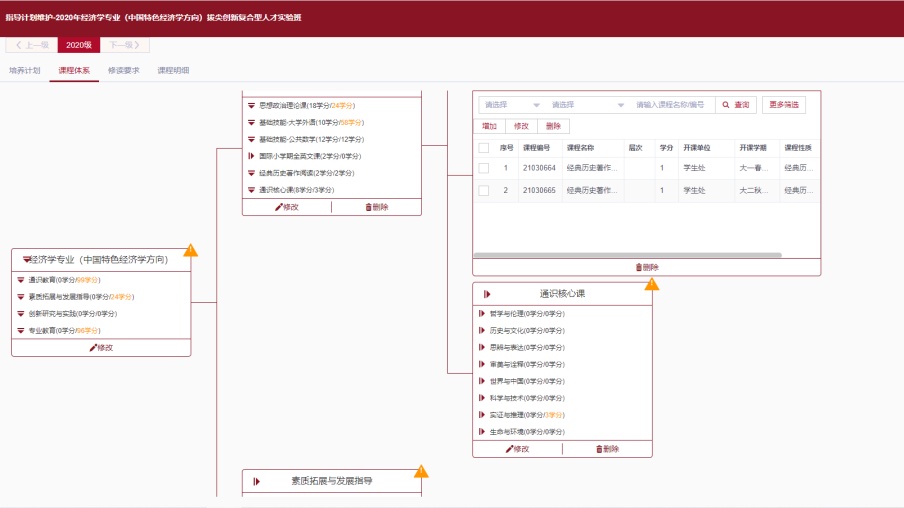Check the box for course 21030665
This screenshot has height=508, width=904.
tap(484, 190)
